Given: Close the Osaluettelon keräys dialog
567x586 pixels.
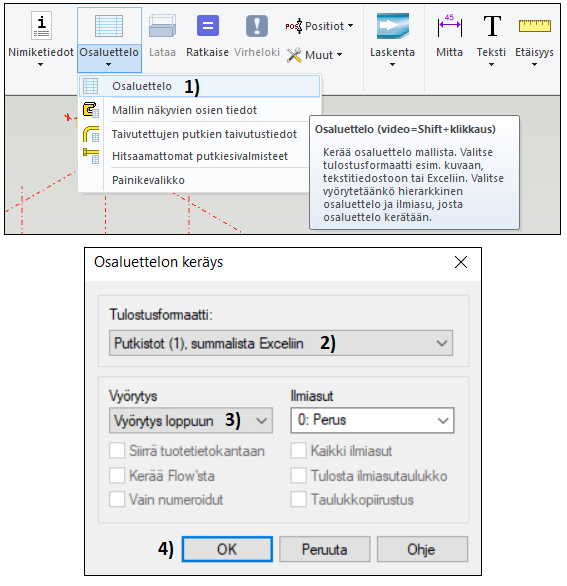Looking at the screenshot, I should (x=461, y=262).
